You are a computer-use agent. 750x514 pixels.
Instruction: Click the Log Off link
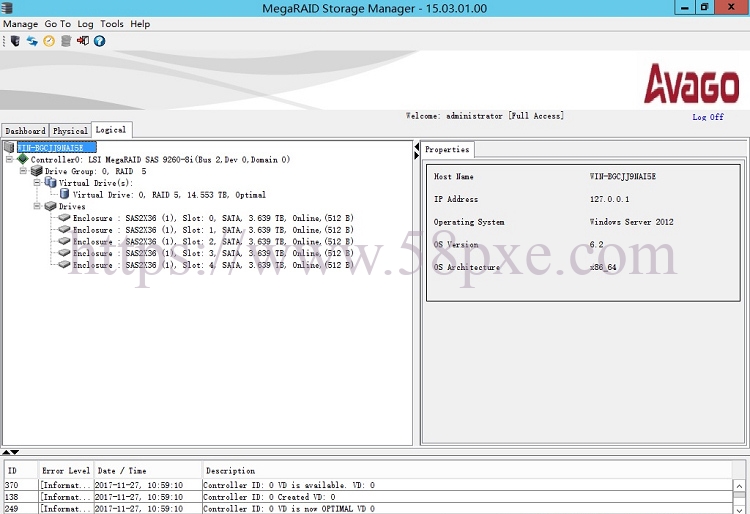[708, 117]
